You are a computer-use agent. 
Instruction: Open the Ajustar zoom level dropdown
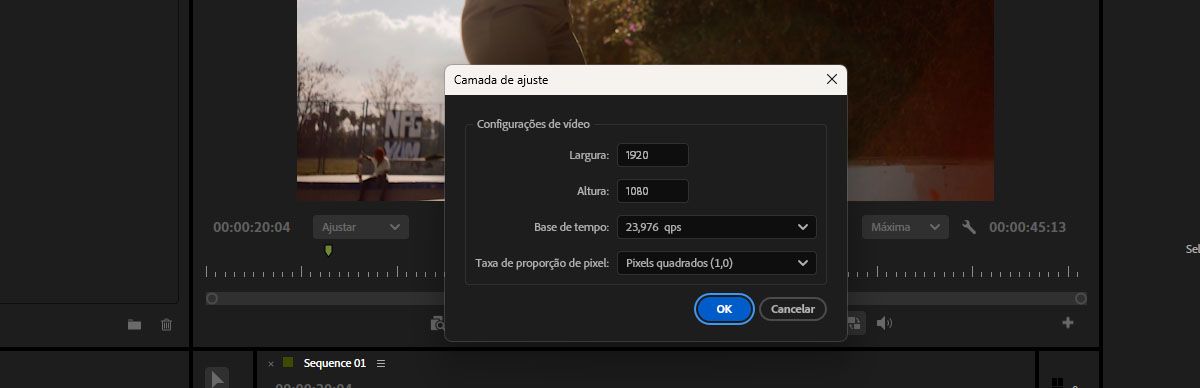pos(361,227)
